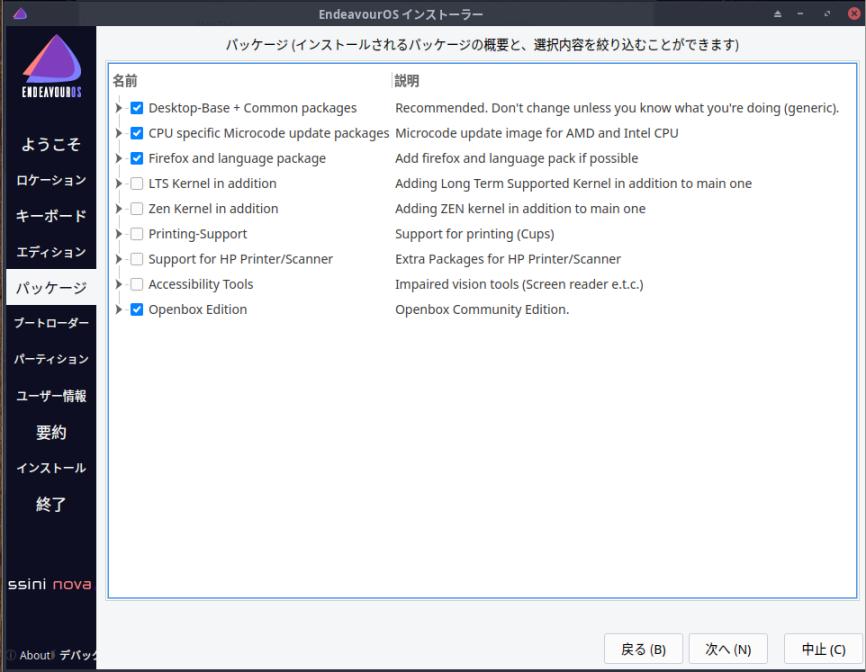The image size is (866, 672).
Task: Go back with the 戻る (B) button
Action: (x=643, y=649)
